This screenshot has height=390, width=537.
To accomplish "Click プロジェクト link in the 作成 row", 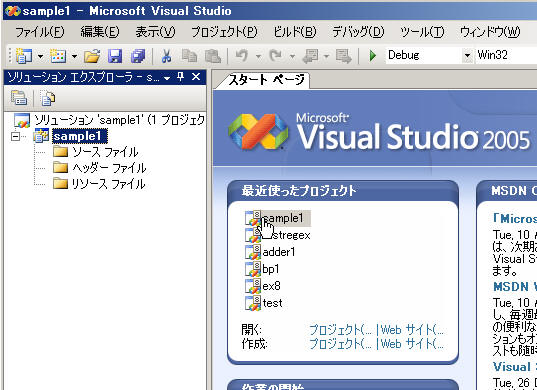I will tap(340, 343).
